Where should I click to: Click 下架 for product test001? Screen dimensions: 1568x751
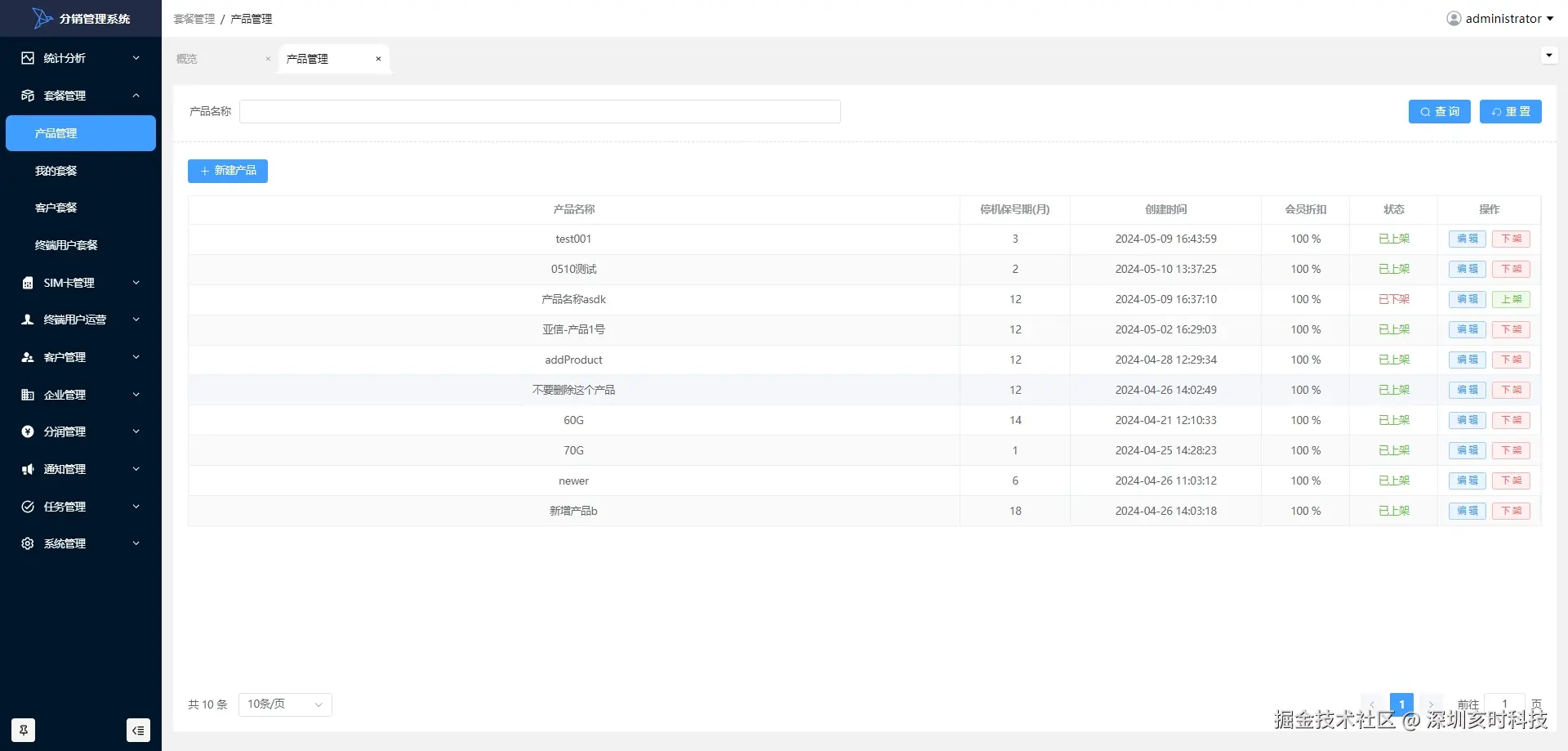point(1511,239)
